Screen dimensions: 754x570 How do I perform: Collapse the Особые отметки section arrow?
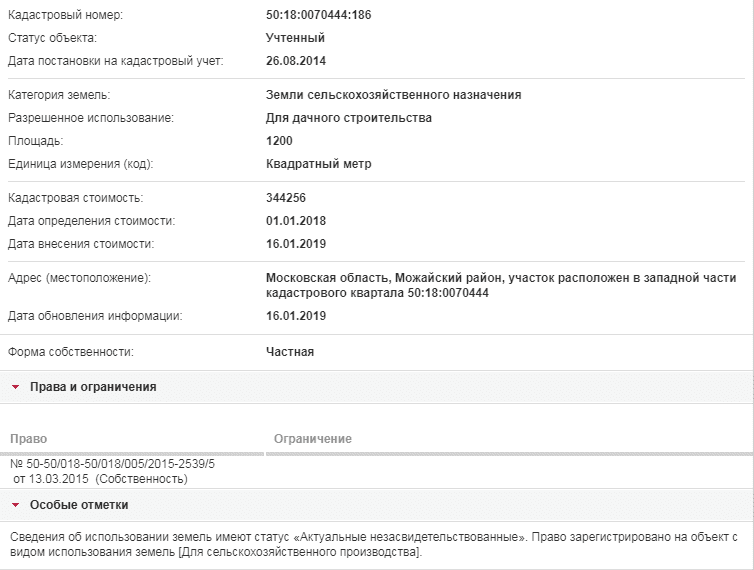[15, 505]
